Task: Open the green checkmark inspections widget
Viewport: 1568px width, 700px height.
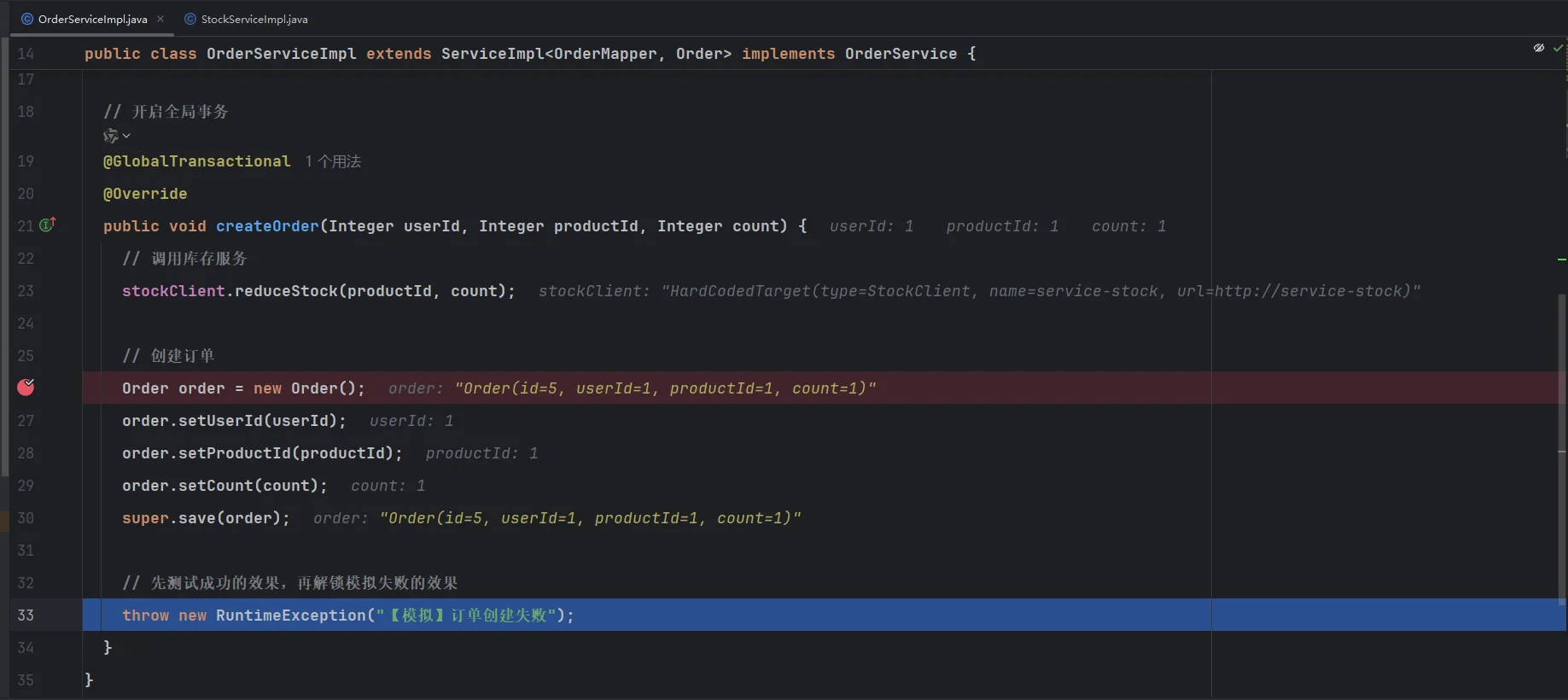Action: click(1558, 48)
